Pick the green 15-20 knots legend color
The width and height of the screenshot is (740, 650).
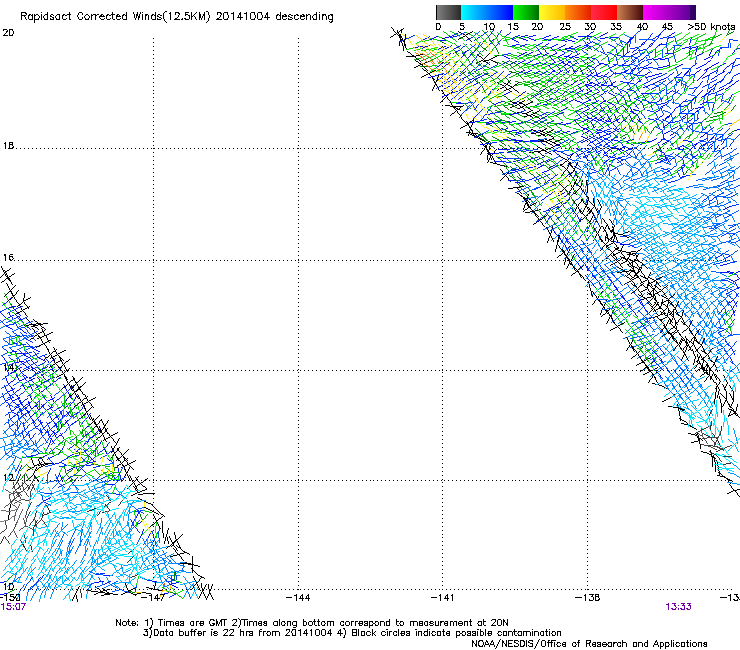[x=526, y=12]
